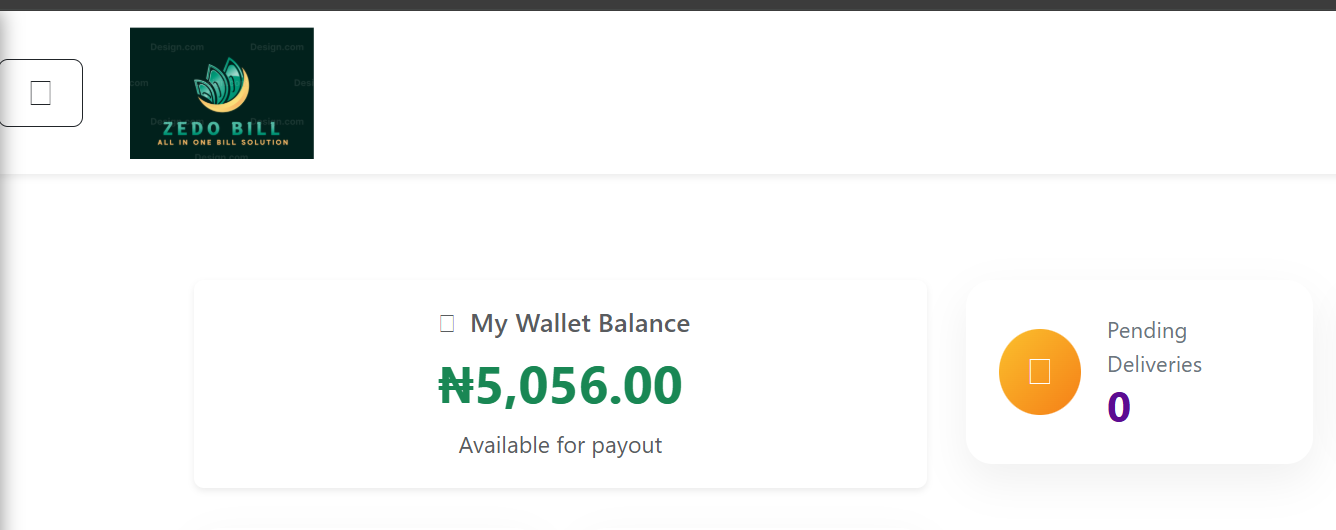This screenshot has width=1336, height=530.
Task: Click the word Available under the balance
Action: click(x=503, y=445)
